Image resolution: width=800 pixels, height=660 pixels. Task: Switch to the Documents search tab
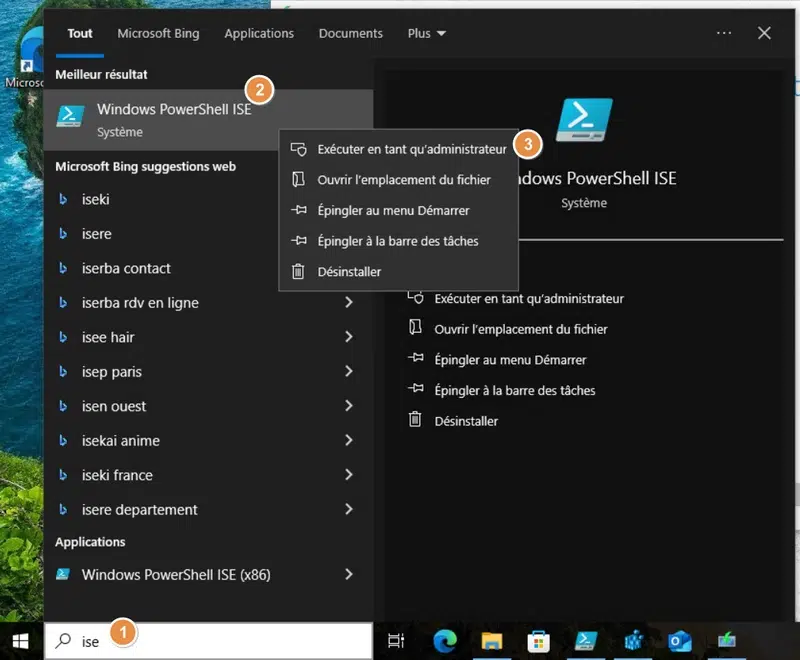[351, 33]
